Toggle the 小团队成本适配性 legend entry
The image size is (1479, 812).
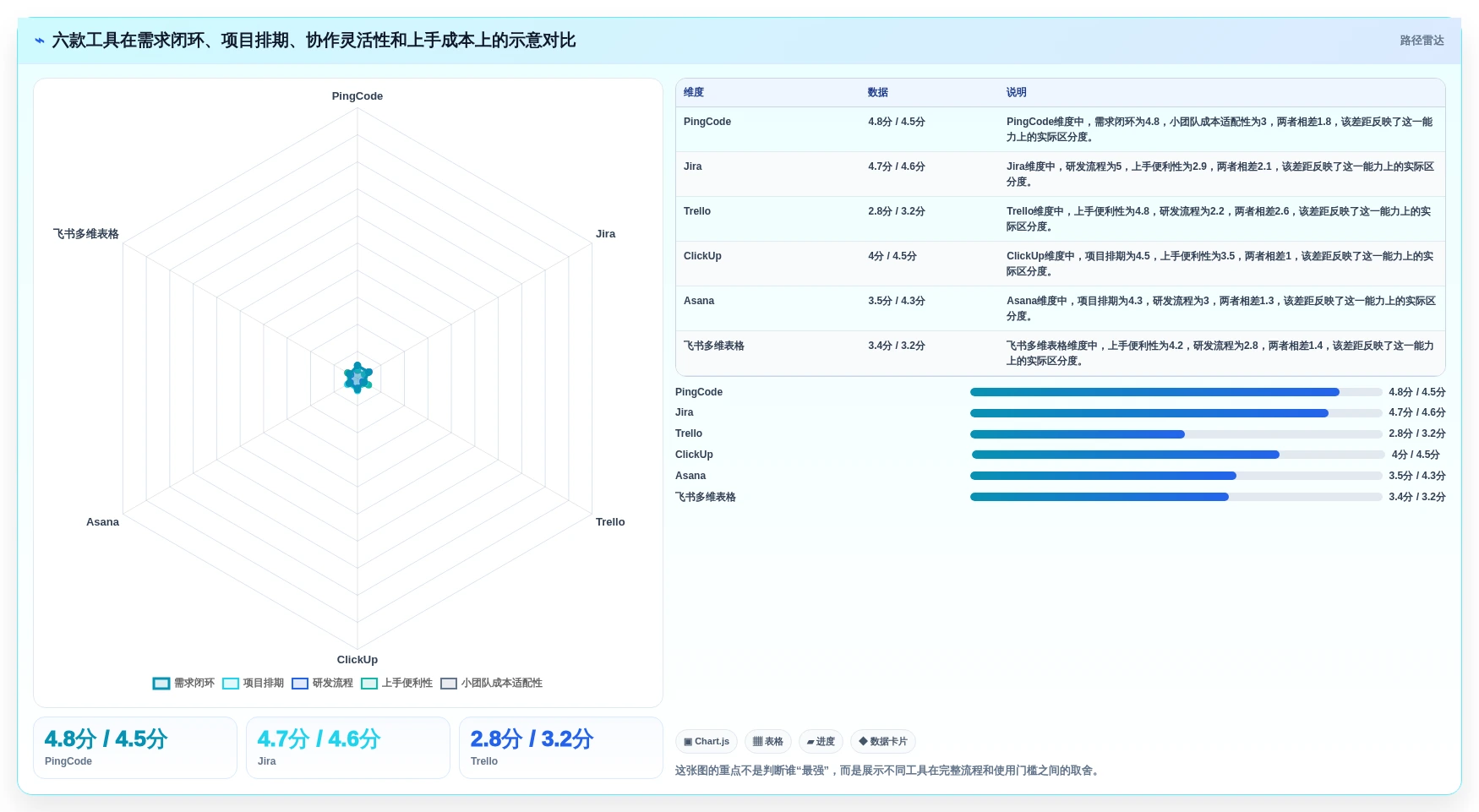pos(491,683)
